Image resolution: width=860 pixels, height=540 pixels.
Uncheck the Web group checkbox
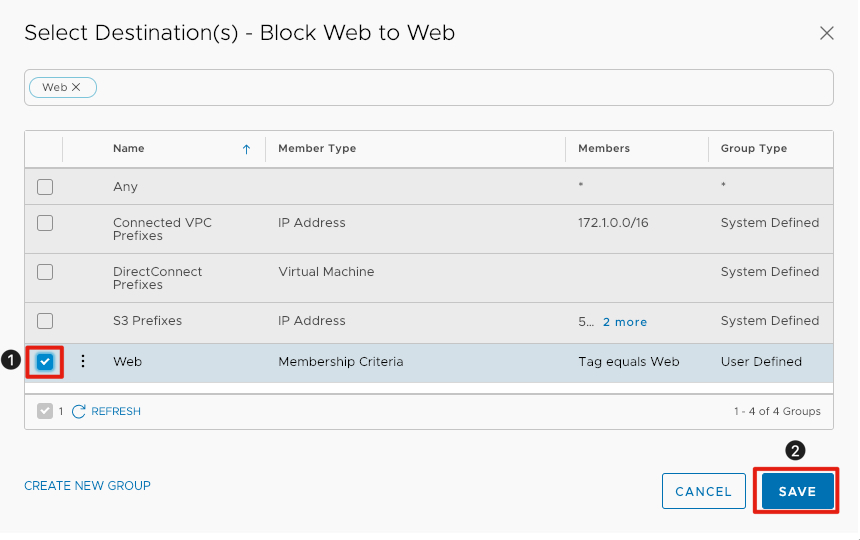(x=45, y=362)
